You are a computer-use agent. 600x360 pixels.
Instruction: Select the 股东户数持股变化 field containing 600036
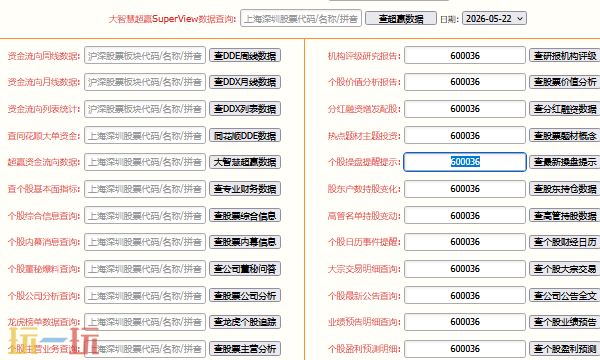[x=465, y=189]
